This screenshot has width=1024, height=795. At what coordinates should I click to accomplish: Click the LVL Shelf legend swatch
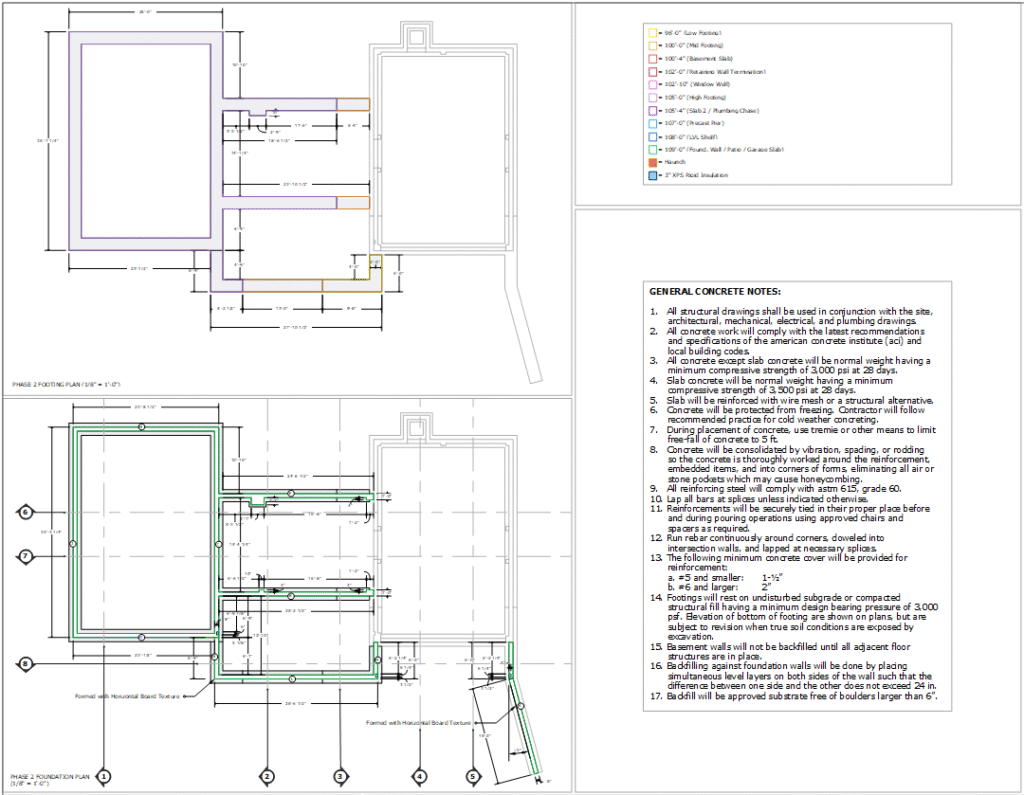click(x=652, y=136)
